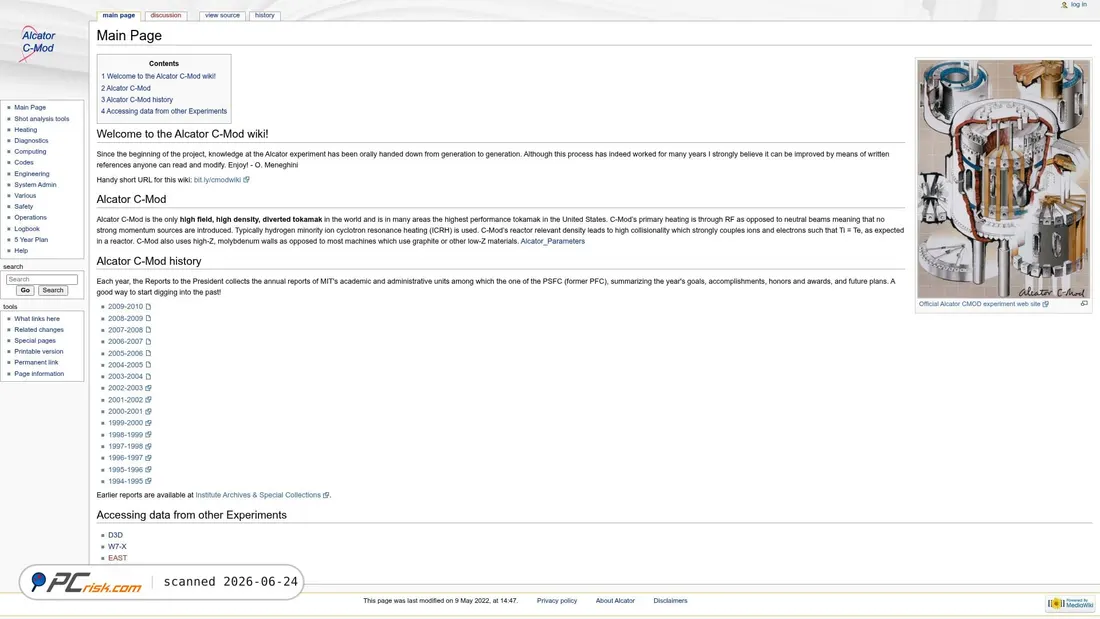Go to Diagnostics page
Viewport: 1100px width, 619px height.
pyautogui.click(x=31, y=140)
